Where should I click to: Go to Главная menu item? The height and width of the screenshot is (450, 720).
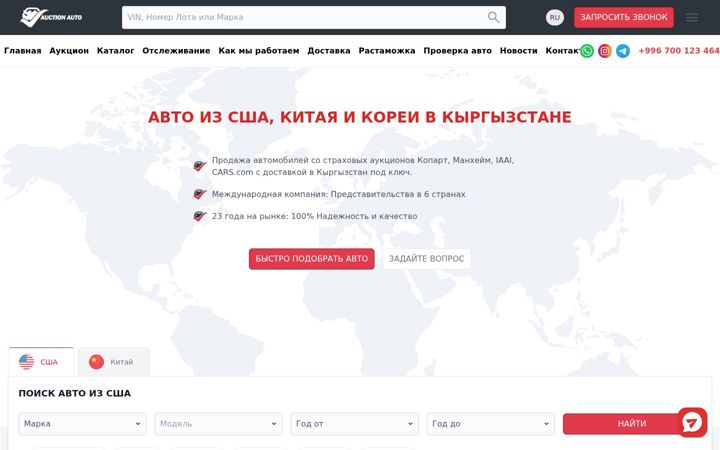coord(22,51)
